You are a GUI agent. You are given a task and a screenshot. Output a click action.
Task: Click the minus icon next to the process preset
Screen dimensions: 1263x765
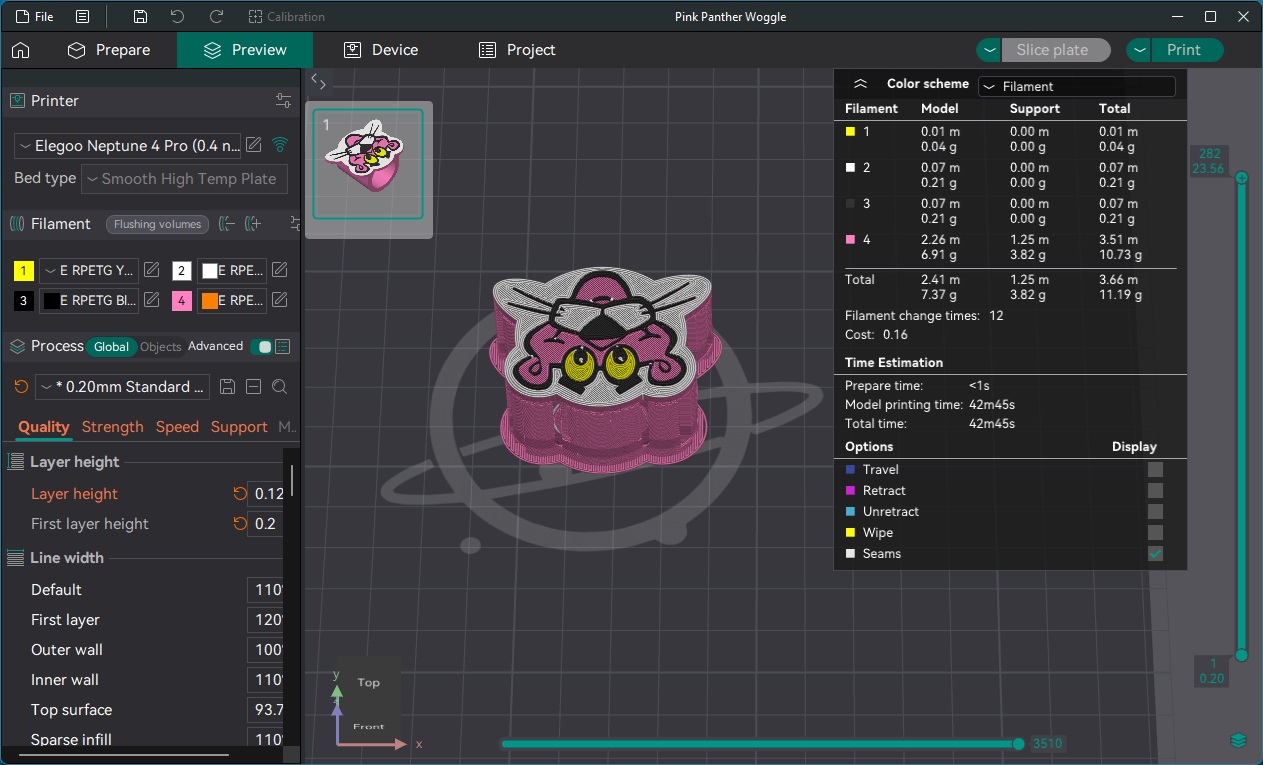tap(254, 387)
